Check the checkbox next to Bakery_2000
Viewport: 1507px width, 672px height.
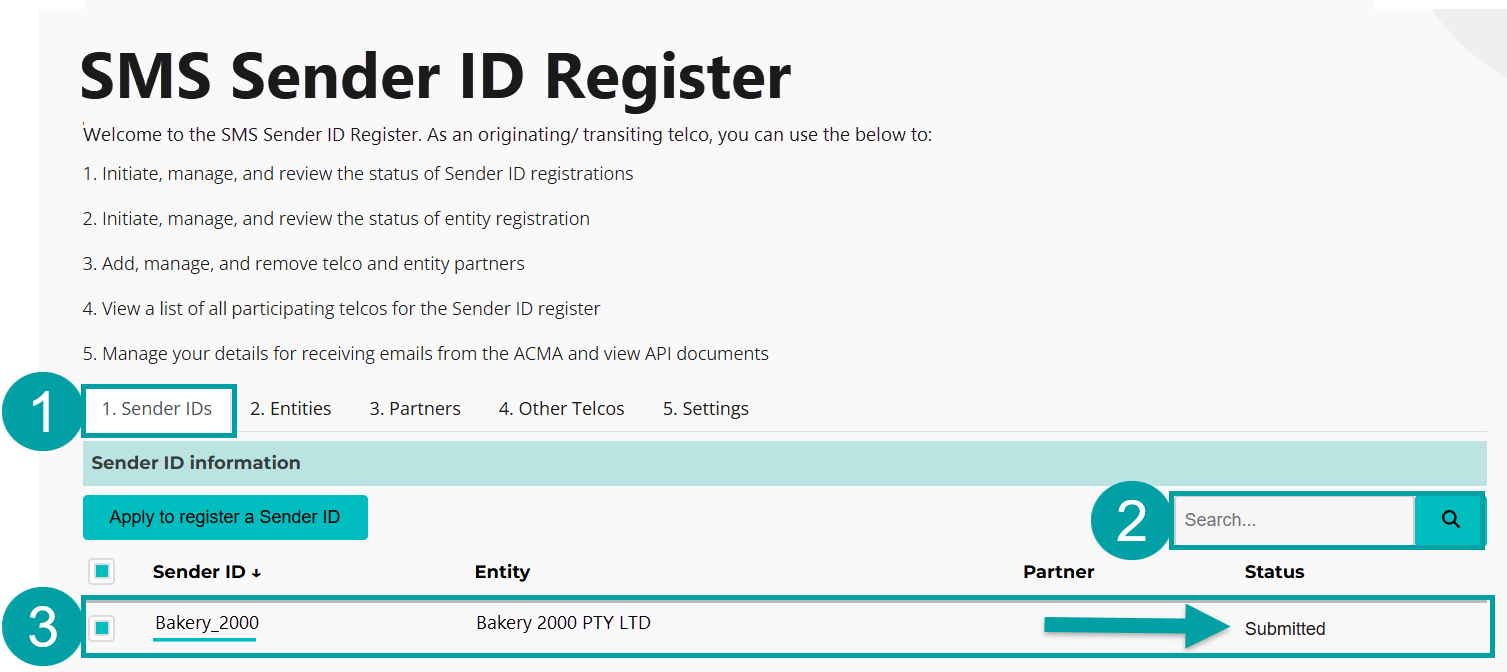(102, 622)
